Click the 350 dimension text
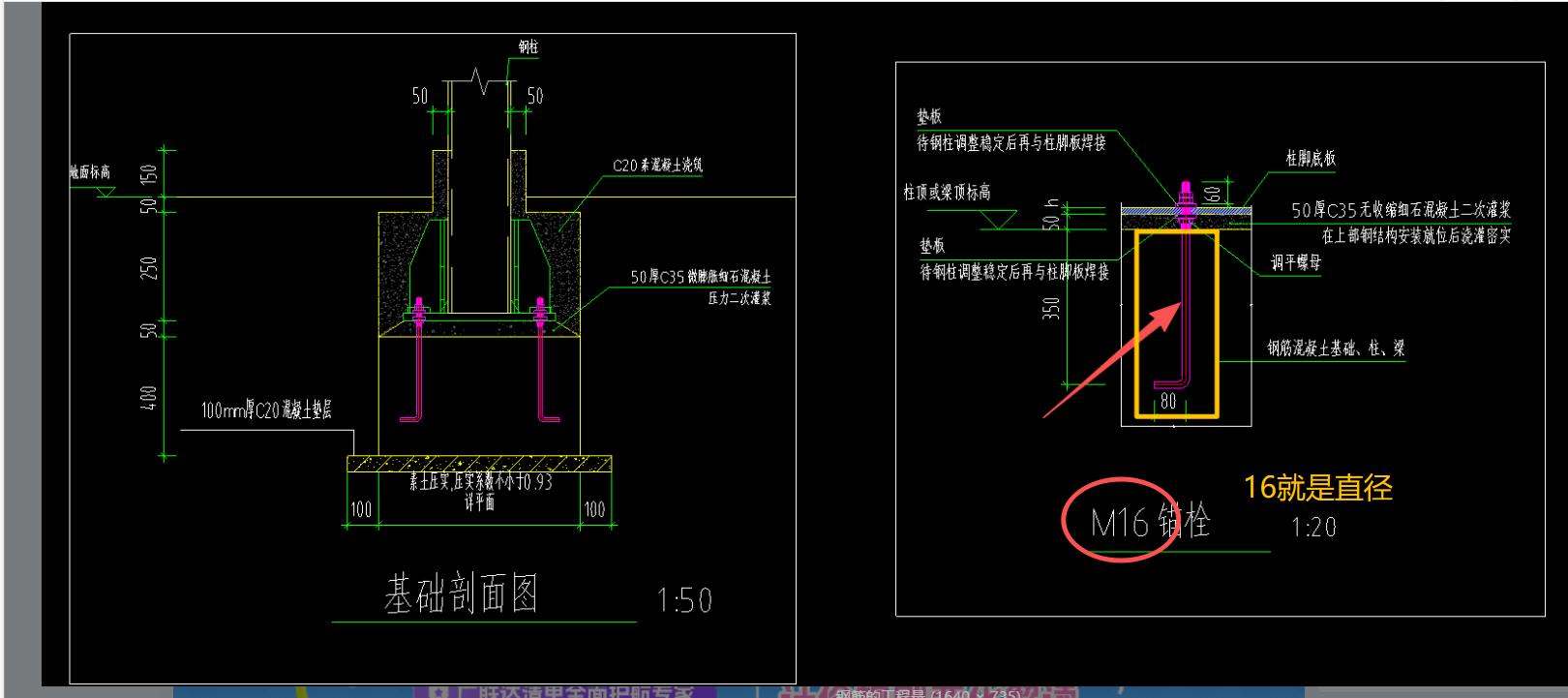 [1051, 309]
